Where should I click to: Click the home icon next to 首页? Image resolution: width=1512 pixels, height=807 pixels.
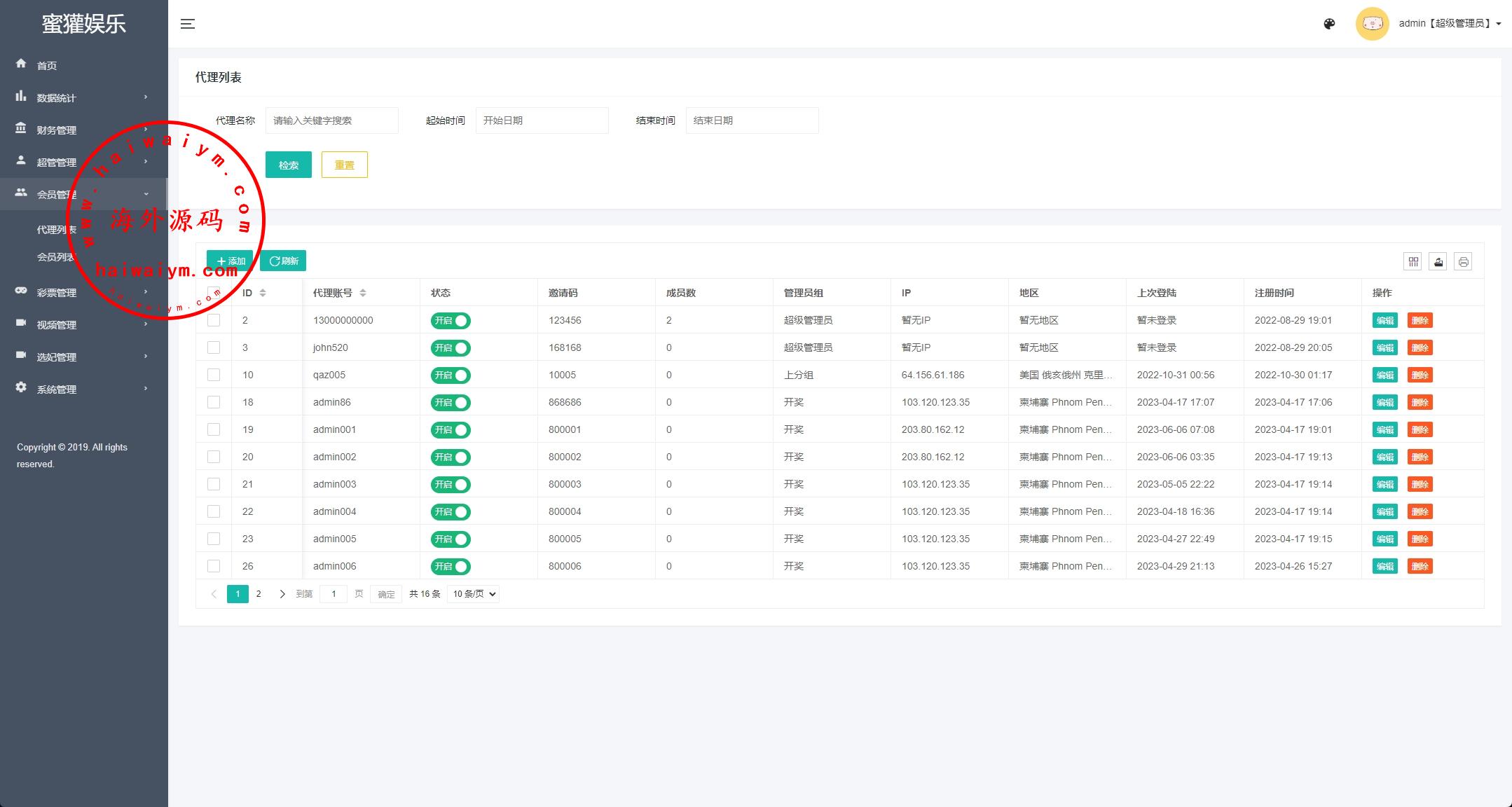click(x=21, y=64)
